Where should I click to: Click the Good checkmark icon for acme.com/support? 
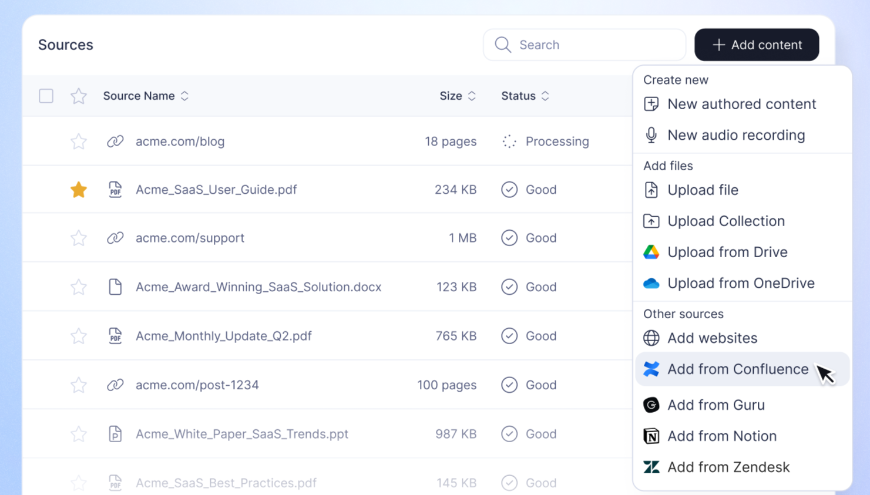(x=509, y=238)
